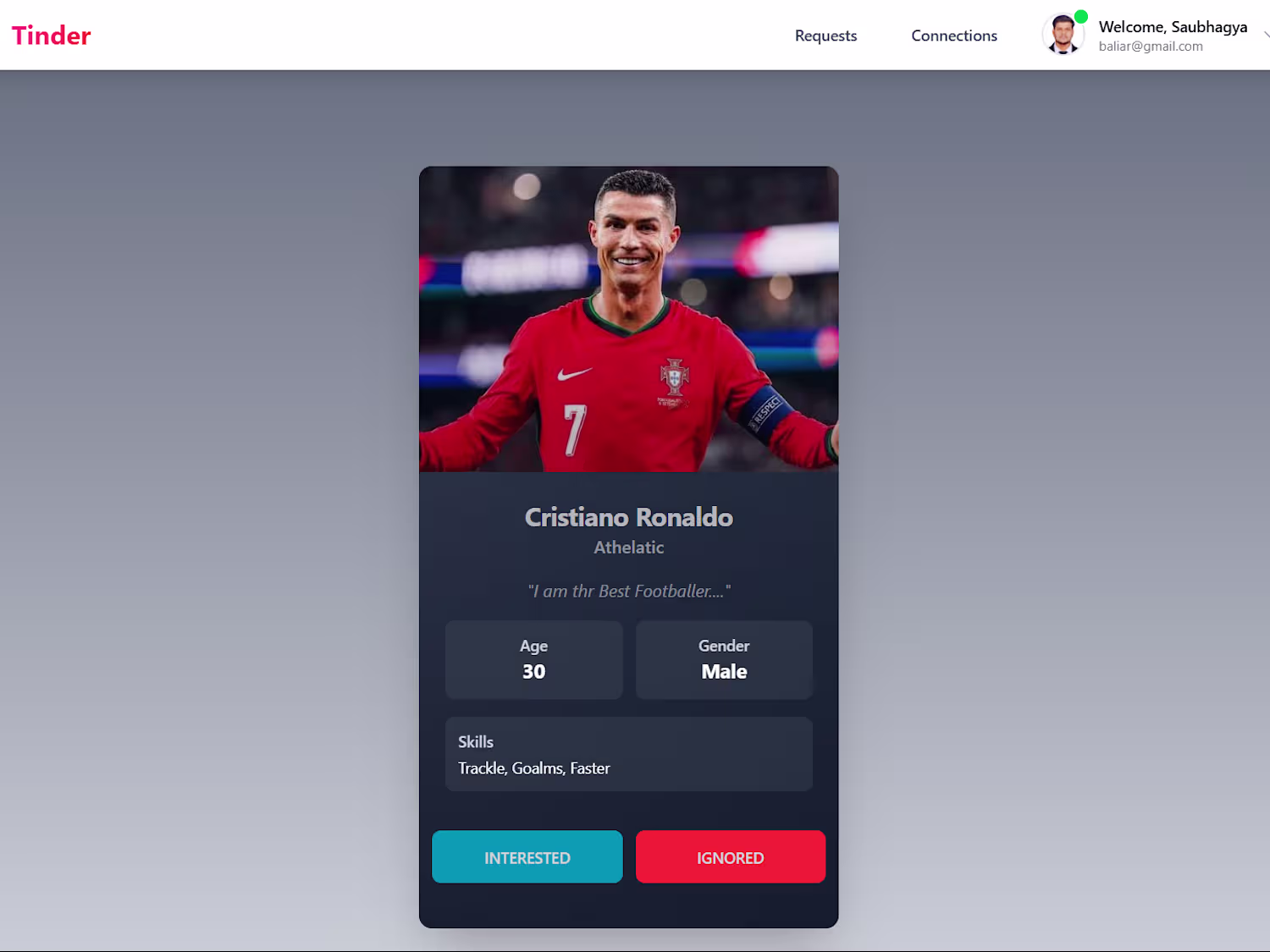Click the Nike swoosh on red jersey
This screenshot has height=952, width=1270.
tap(573, 373)
